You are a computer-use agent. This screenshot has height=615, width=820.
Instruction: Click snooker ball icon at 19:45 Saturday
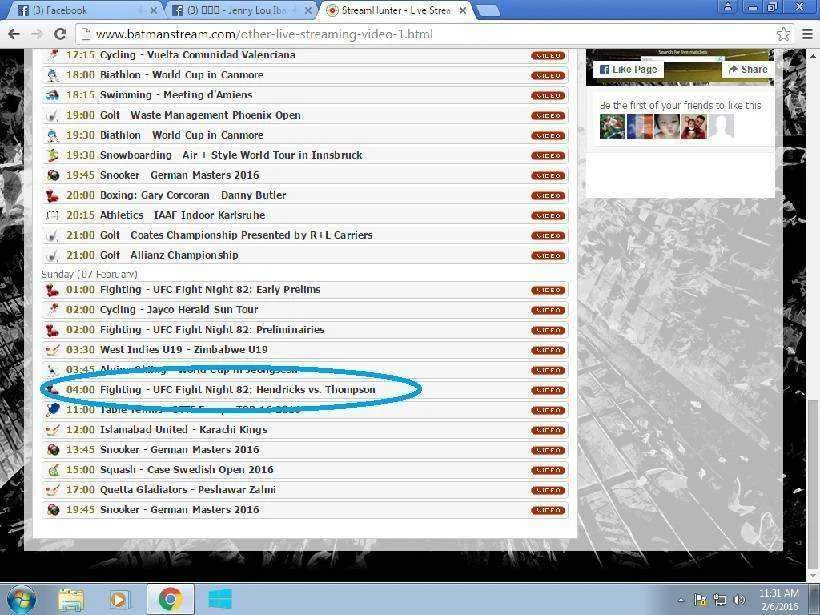pyautogui.click(x=53, y=175)
